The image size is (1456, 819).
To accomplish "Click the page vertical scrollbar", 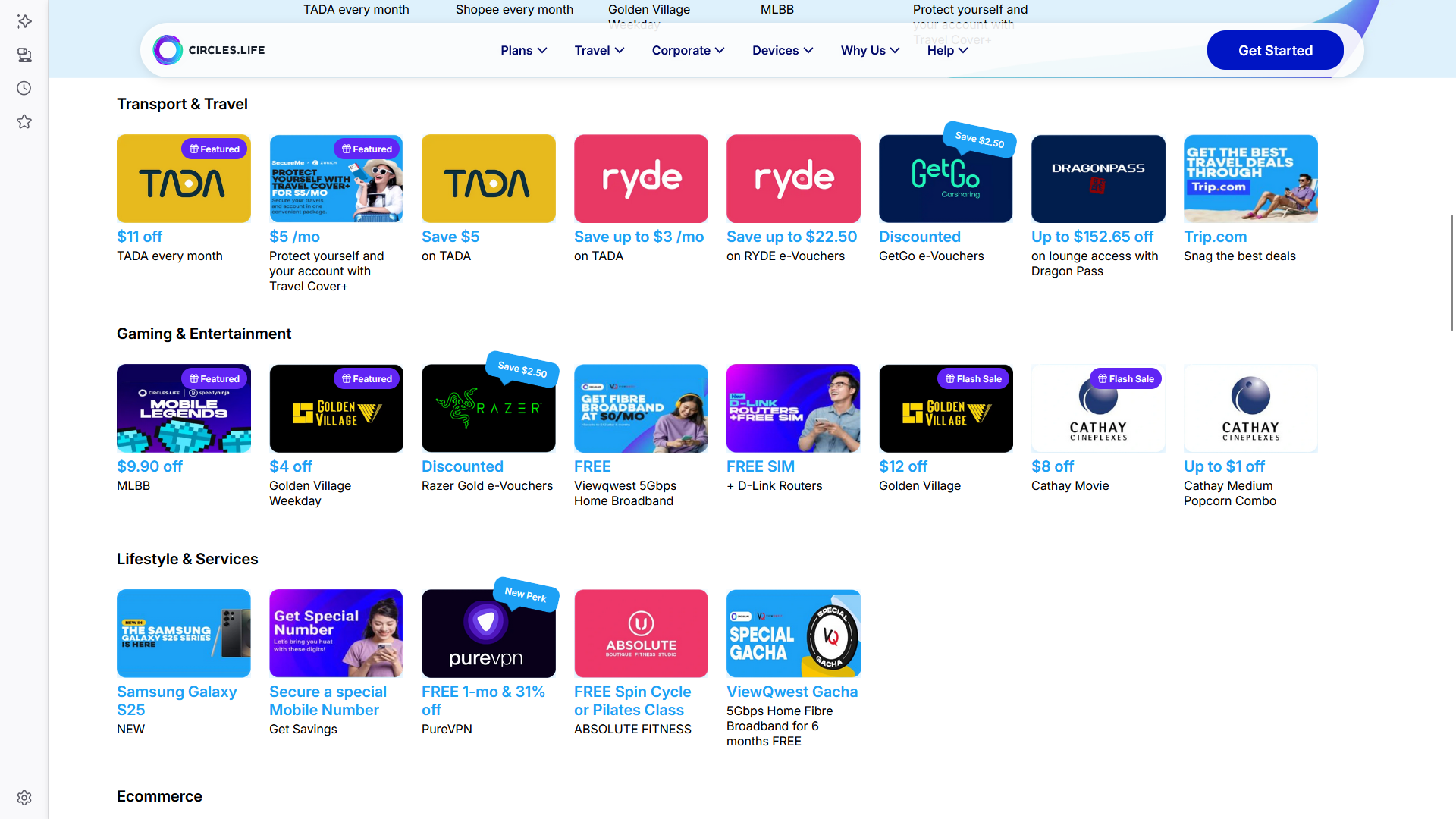I will 1452,271.
